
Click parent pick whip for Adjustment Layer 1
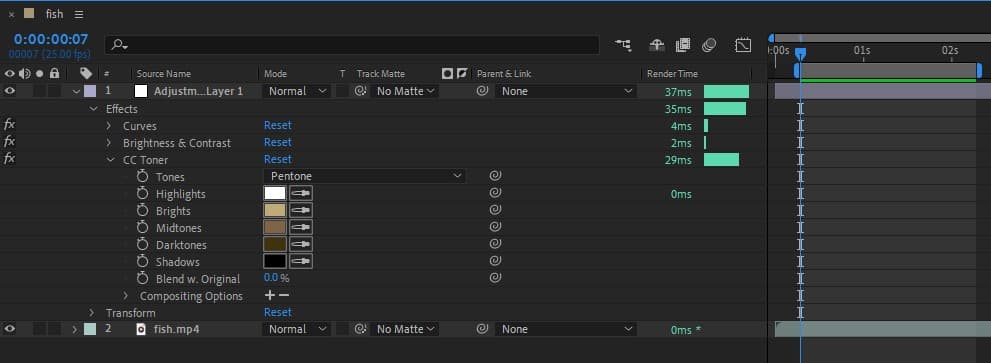(x=482, y=91)
